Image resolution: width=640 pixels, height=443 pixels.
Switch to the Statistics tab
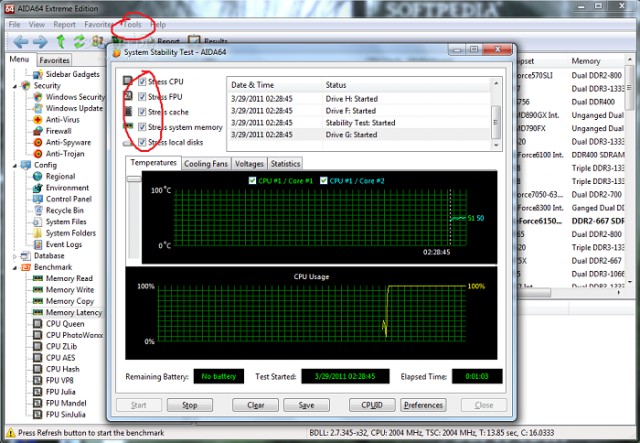(x=285, y=164)
